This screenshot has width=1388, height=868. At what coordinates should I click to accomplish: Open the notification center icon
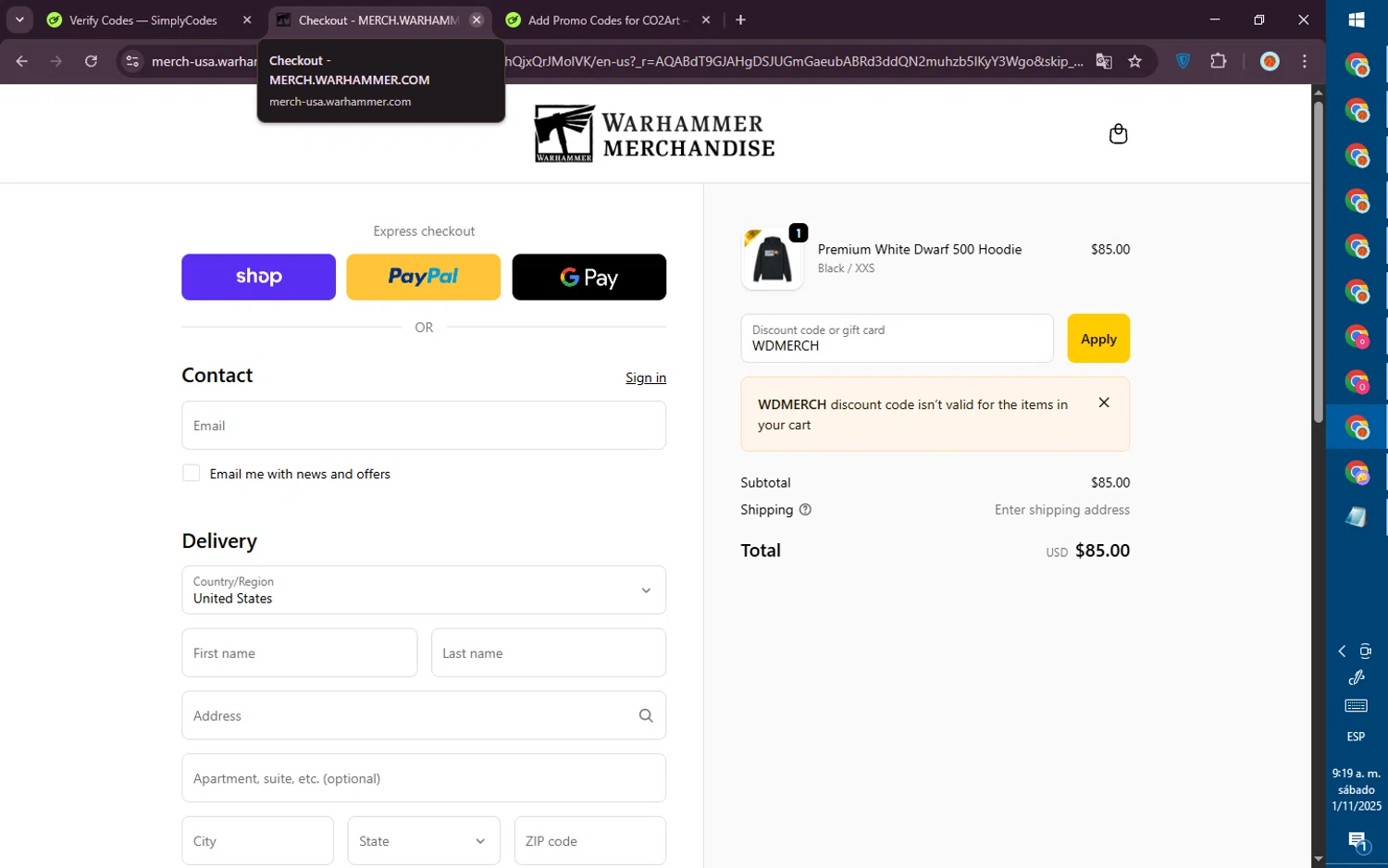click(1357, 841)
